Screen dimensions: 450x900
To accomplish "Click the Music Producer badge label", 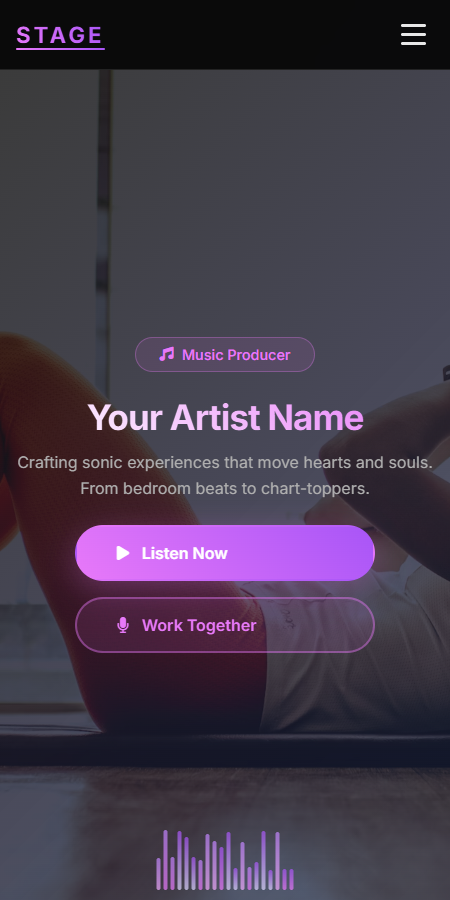I will (225, 355).
